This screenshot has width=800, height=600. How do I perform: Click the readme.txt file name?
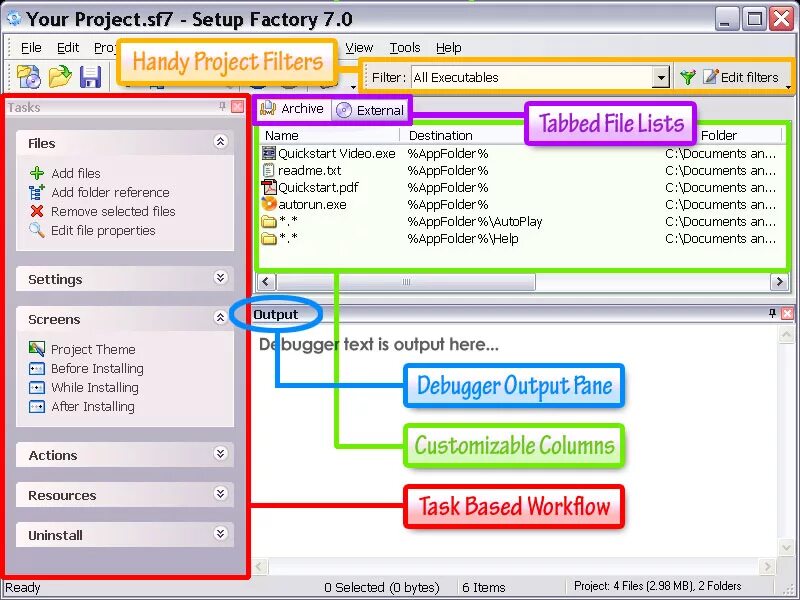click(310, 170)
